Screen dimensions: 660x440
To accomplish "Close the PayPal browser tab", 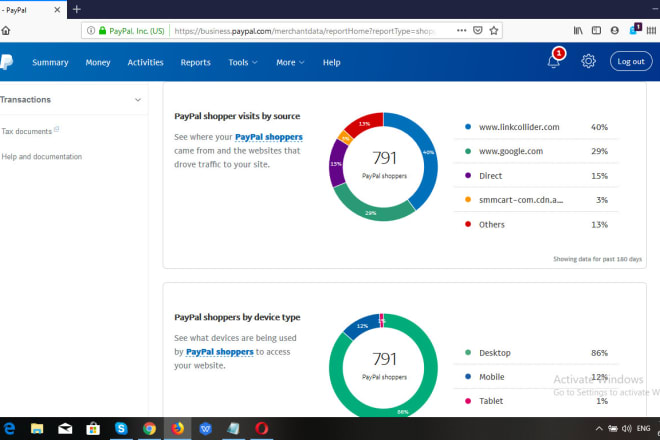I will (57, 10).
